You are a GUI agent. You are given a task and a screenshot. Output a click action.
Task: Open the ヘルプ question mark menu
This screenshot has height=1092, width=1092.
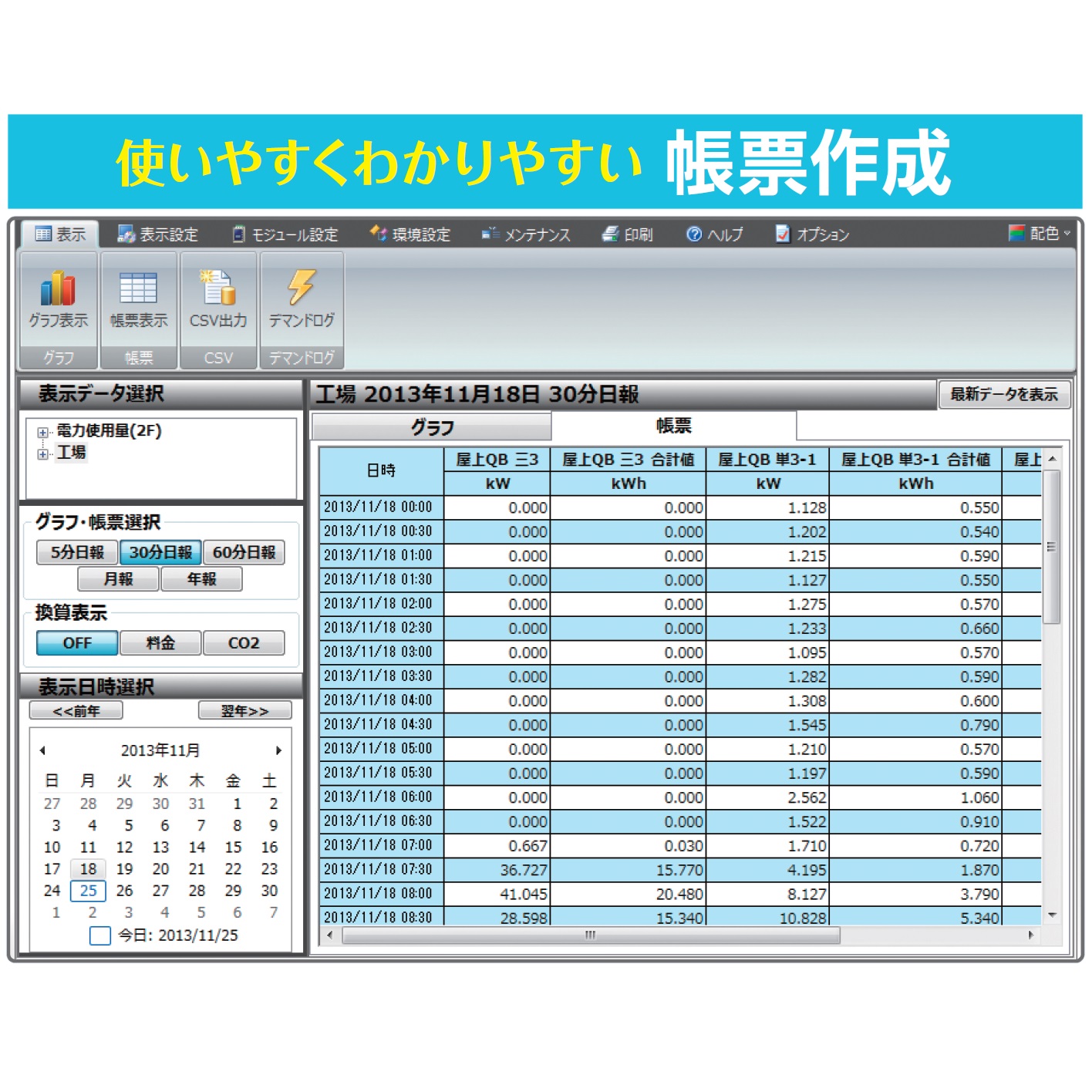point(714,234)
